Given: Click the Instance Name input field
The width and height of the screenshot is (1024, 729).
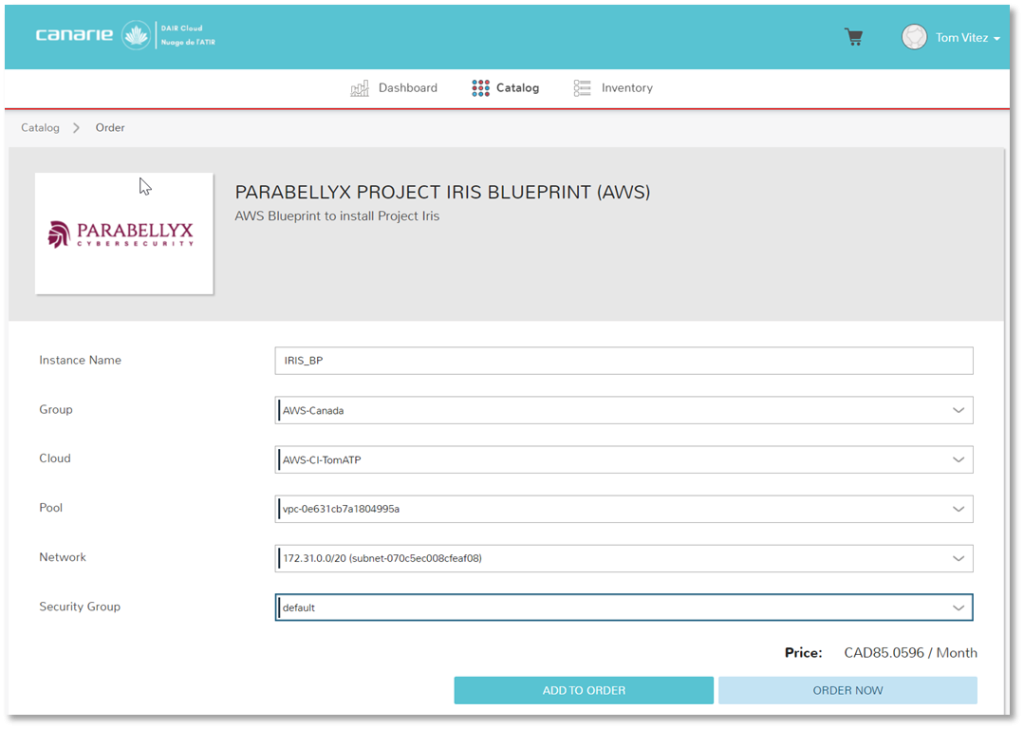Looking at the screenshot, I should click(x=623, y=361).
